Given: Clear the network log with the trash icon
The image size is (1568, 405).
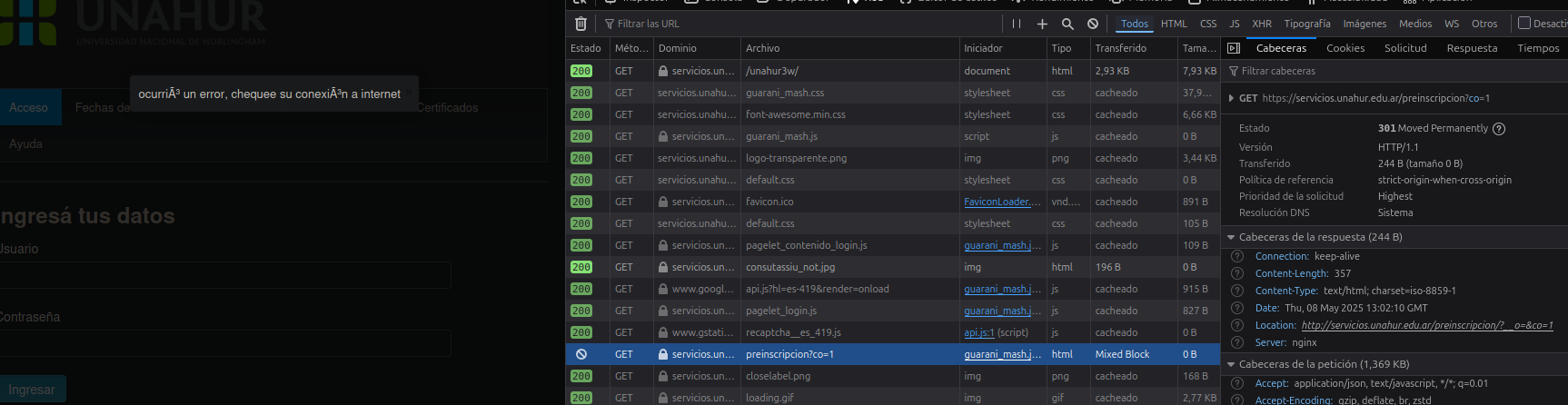Looking at the screenshot, I should pos(581,24).
